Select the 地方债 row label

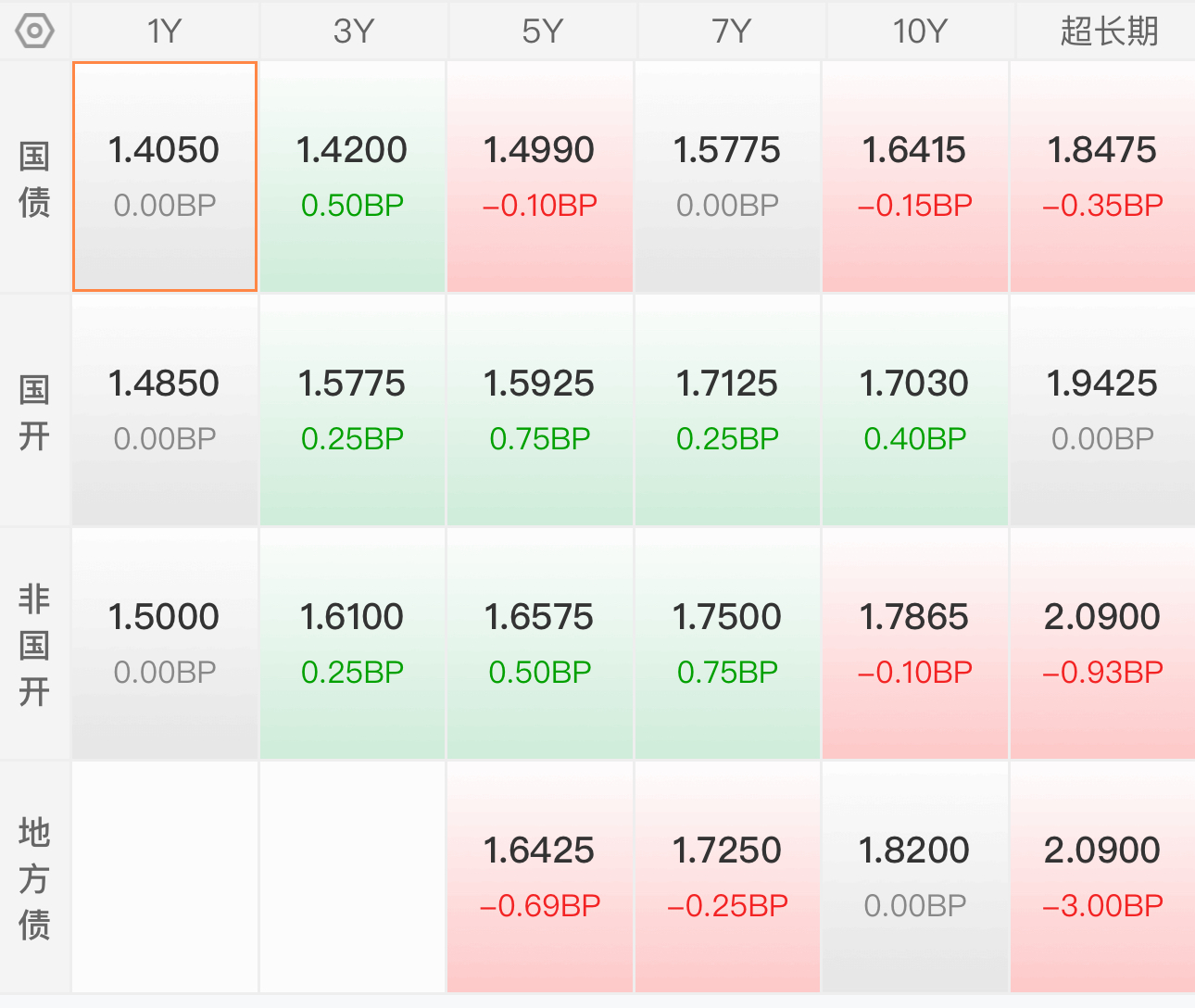34,877
